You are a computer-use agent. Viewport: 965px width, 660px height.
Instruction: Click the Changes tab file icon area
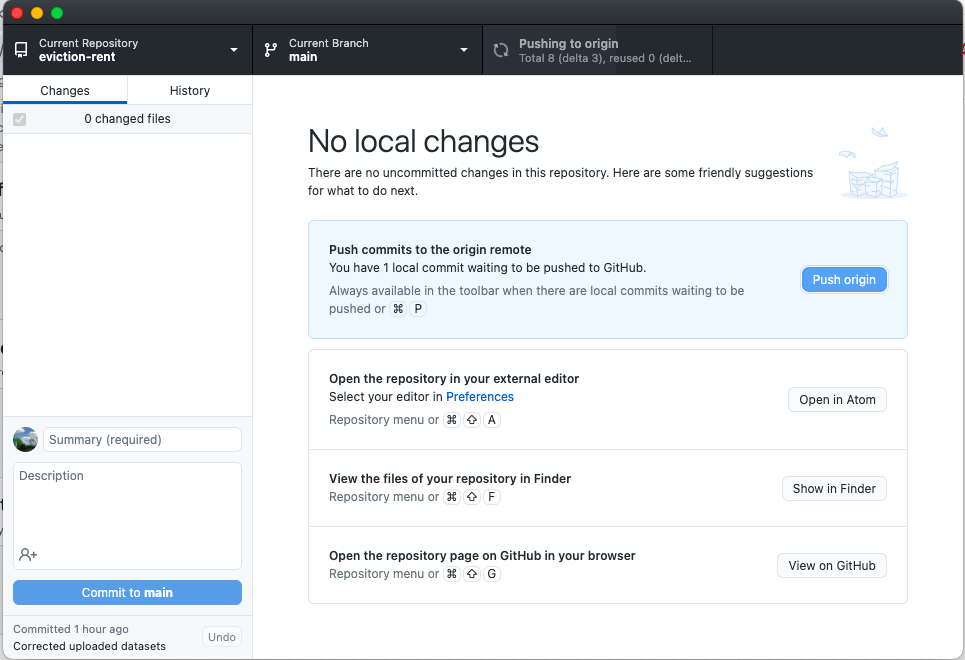(x=65, y=89)
